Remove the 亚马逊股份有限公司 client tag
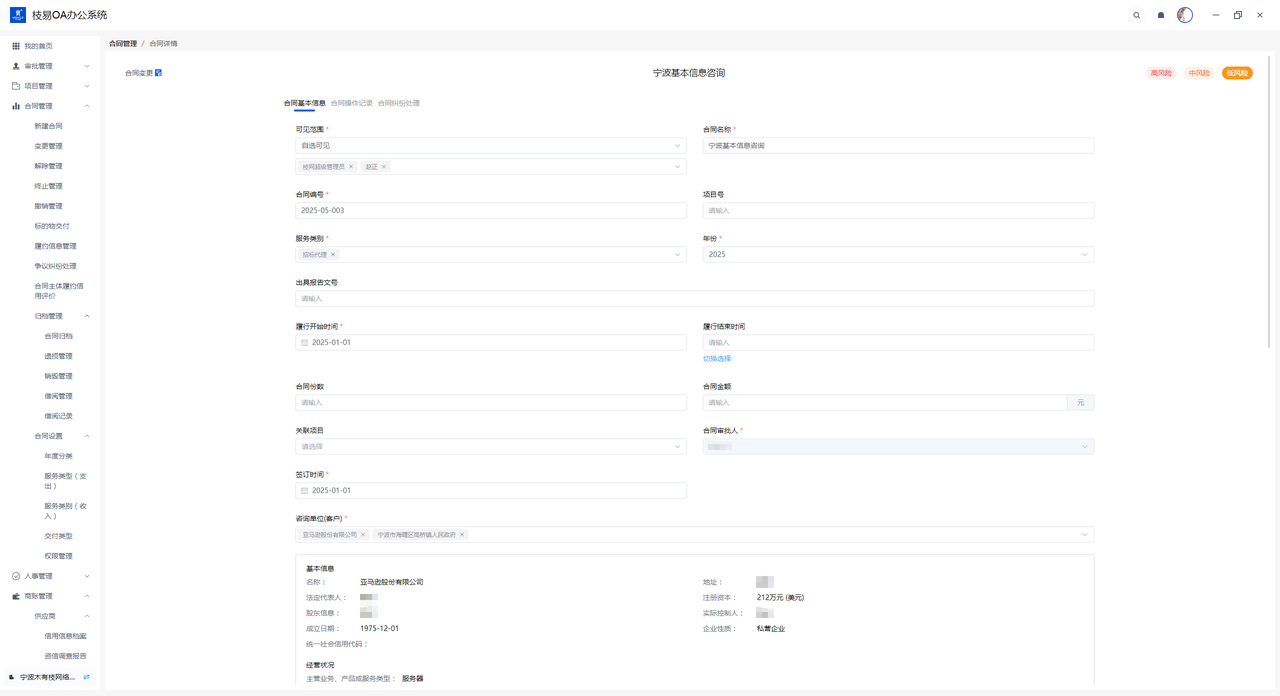 [x=363, y=535]
